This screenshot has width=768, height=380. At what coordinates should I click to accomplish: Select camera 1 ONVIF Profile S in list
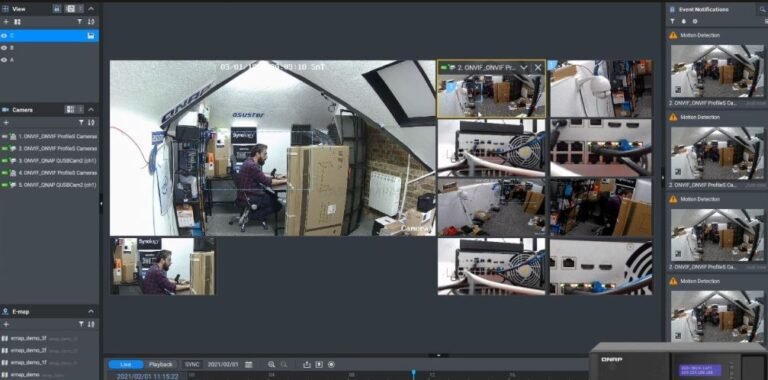(x=49, y=136)
